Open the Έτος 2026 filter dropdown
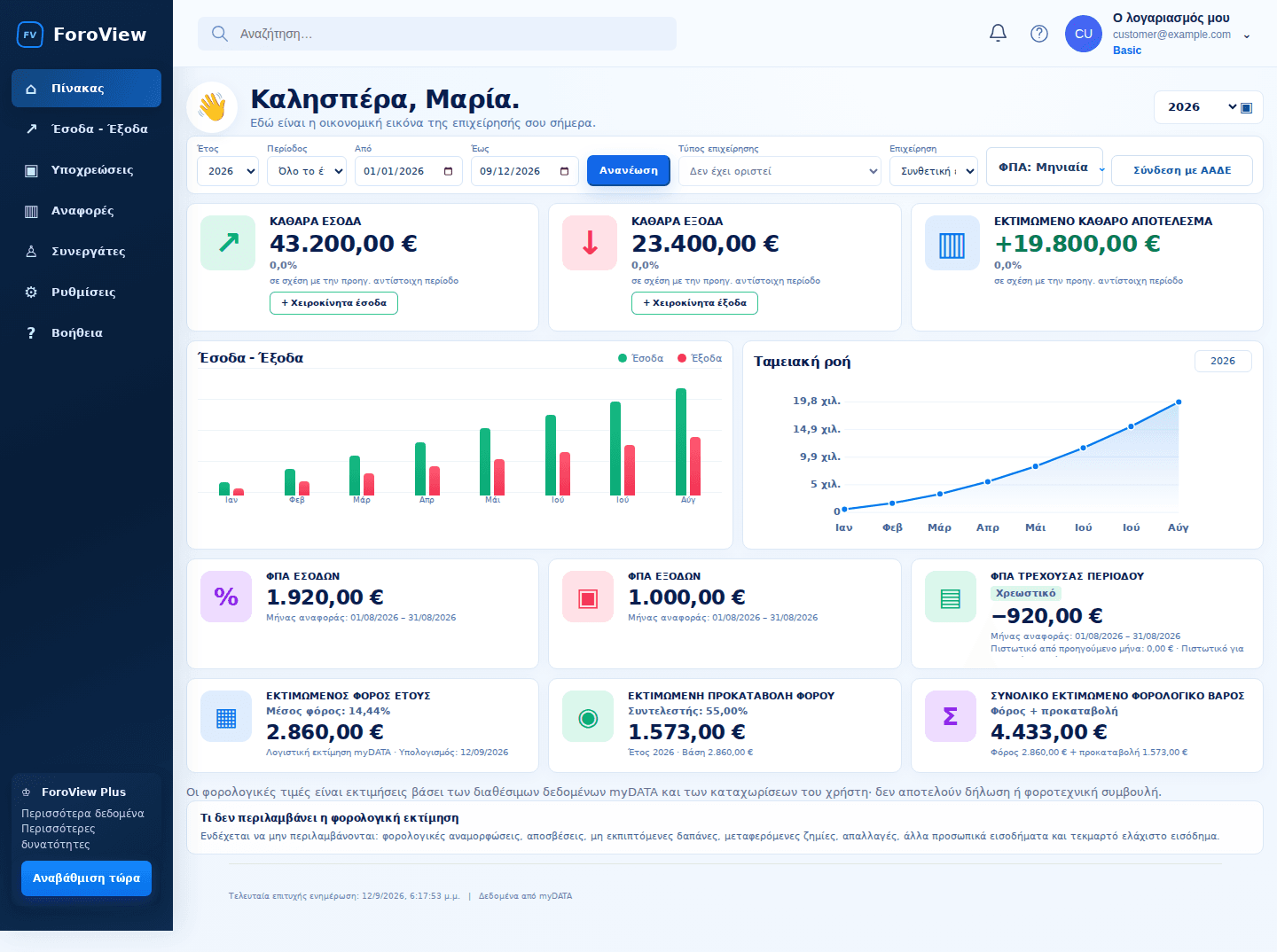Image resolution: width=1277 pixels, height=952 pixels. [228, 171]
